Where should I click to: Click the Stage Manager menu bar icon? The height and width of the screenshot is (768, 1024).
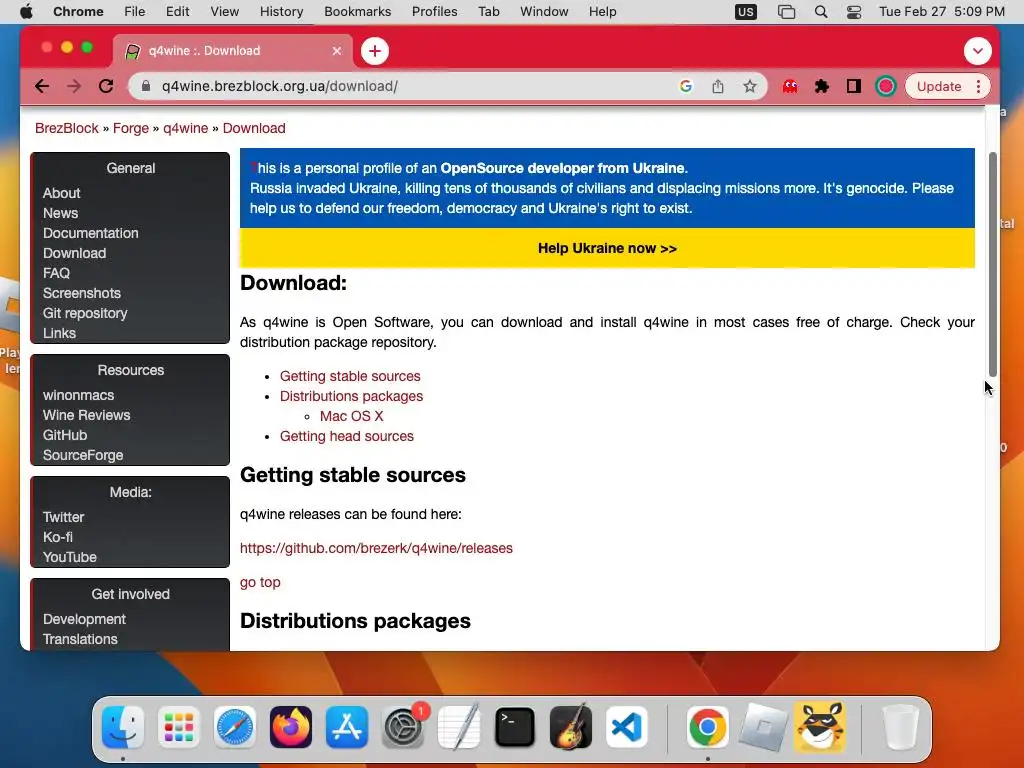[x=786, y=12]
